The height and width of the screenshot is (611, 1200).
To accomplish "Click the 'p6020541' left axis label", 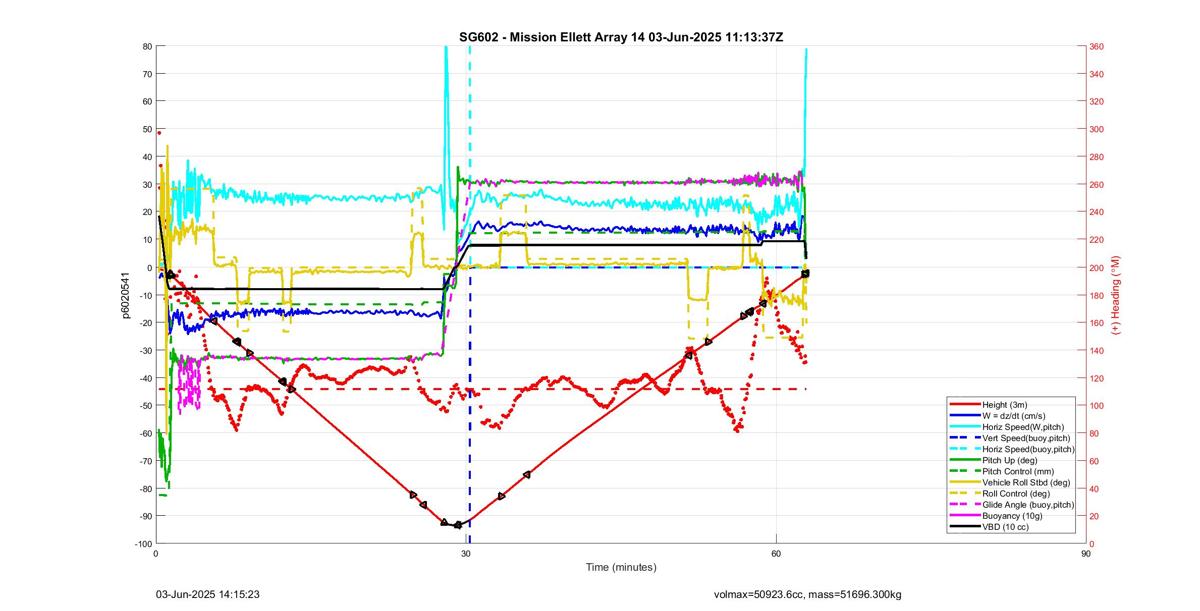I will tap(127, 295).
